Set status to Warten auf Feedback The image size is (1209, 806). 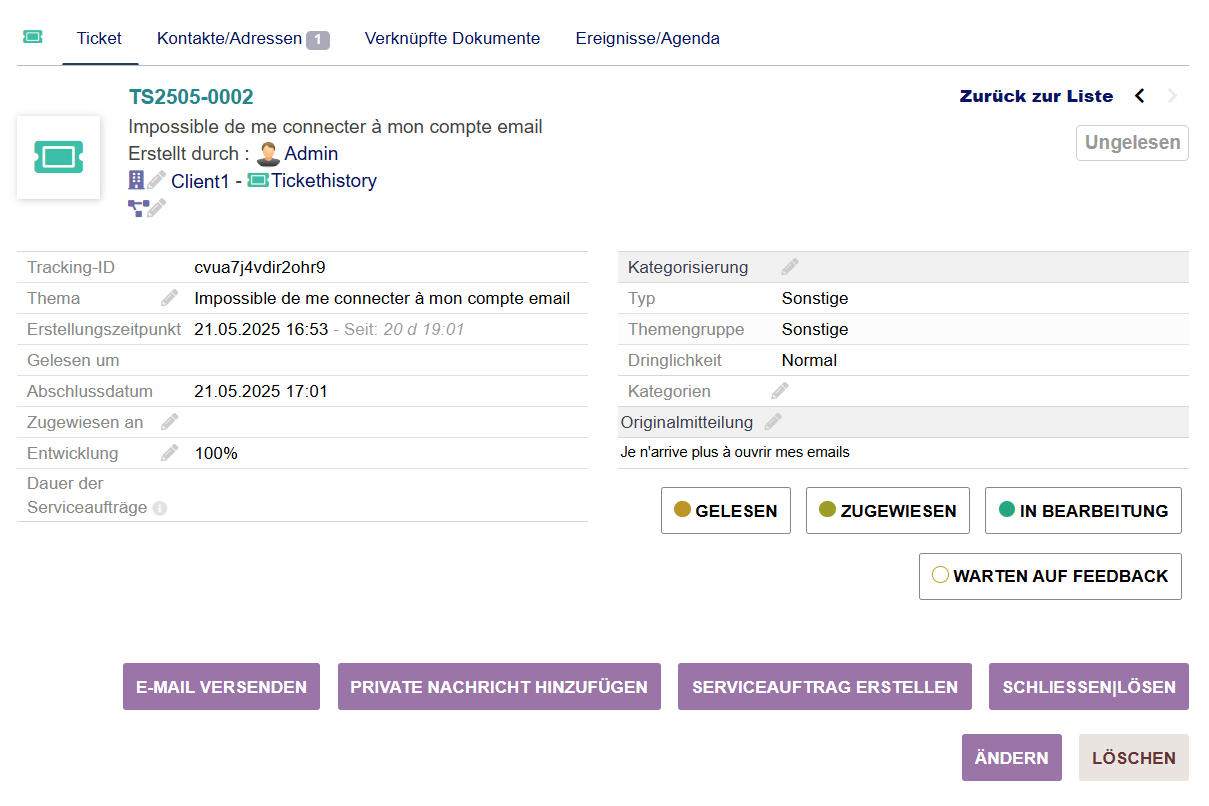1050,576
